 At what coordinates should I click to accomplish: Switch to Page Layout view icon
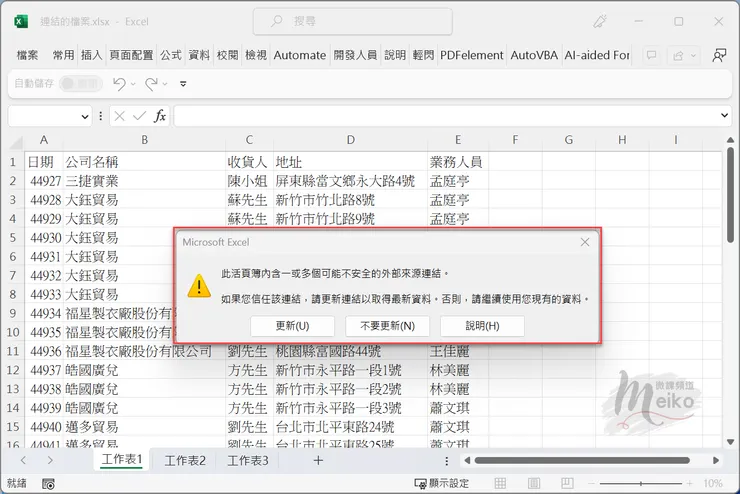pyautogui.click(x=534, y=483)
